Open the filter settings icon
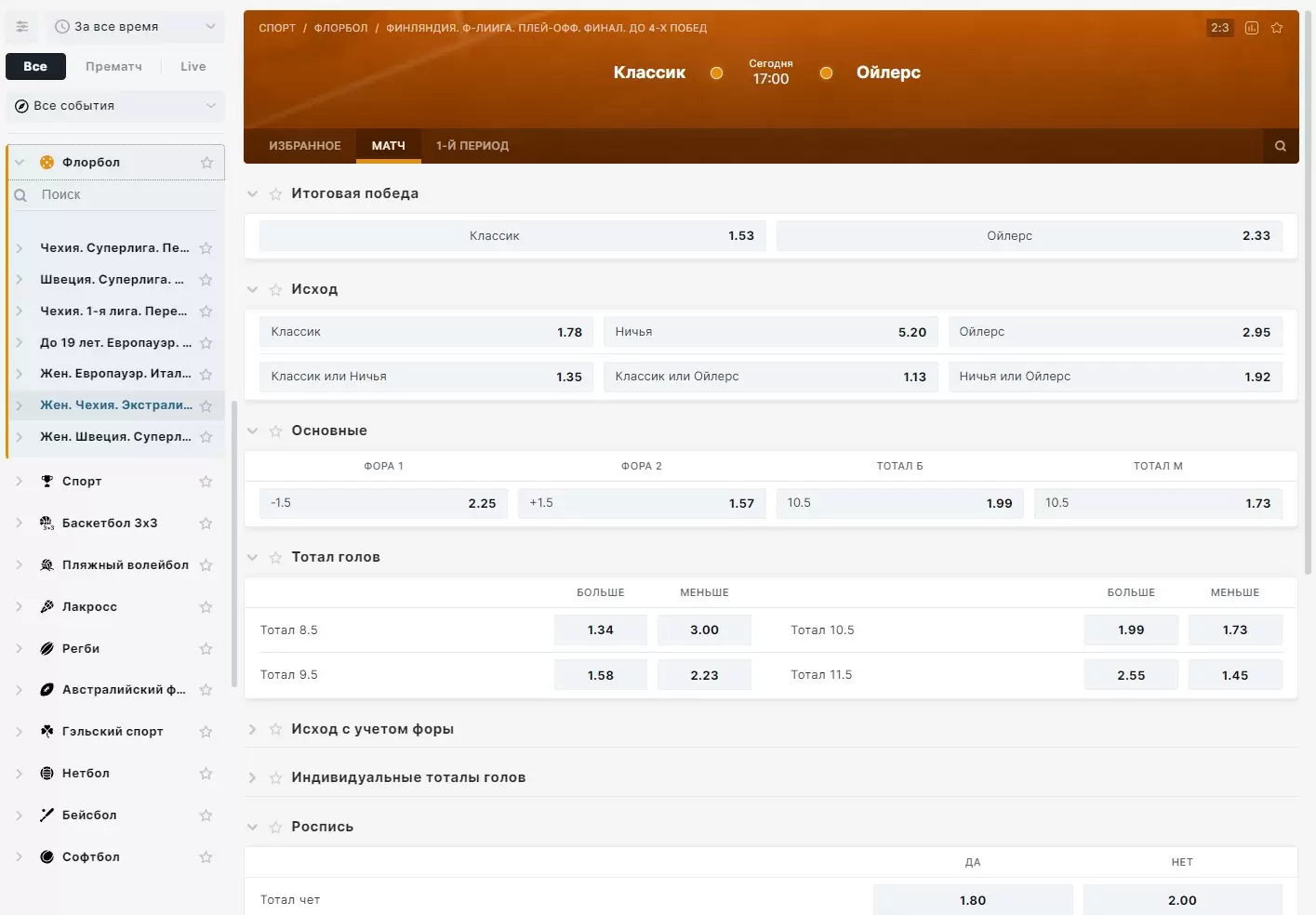This screenshot has width=1316, height=915. 22,27
